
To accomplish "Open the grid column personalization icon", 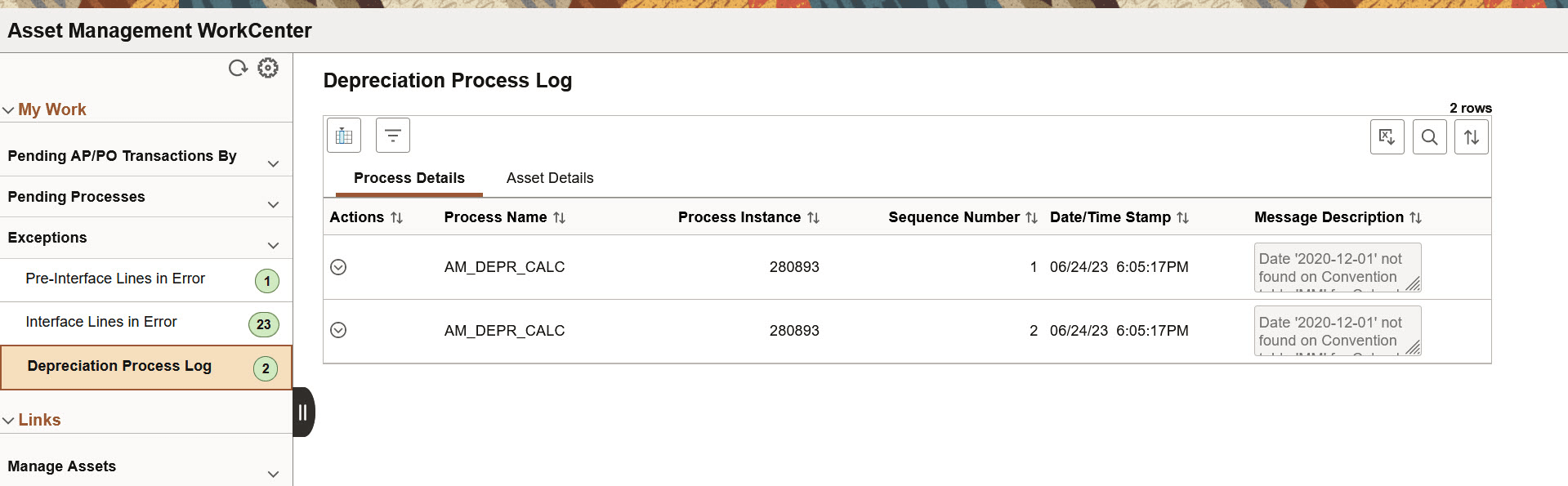I will point(343,135).
